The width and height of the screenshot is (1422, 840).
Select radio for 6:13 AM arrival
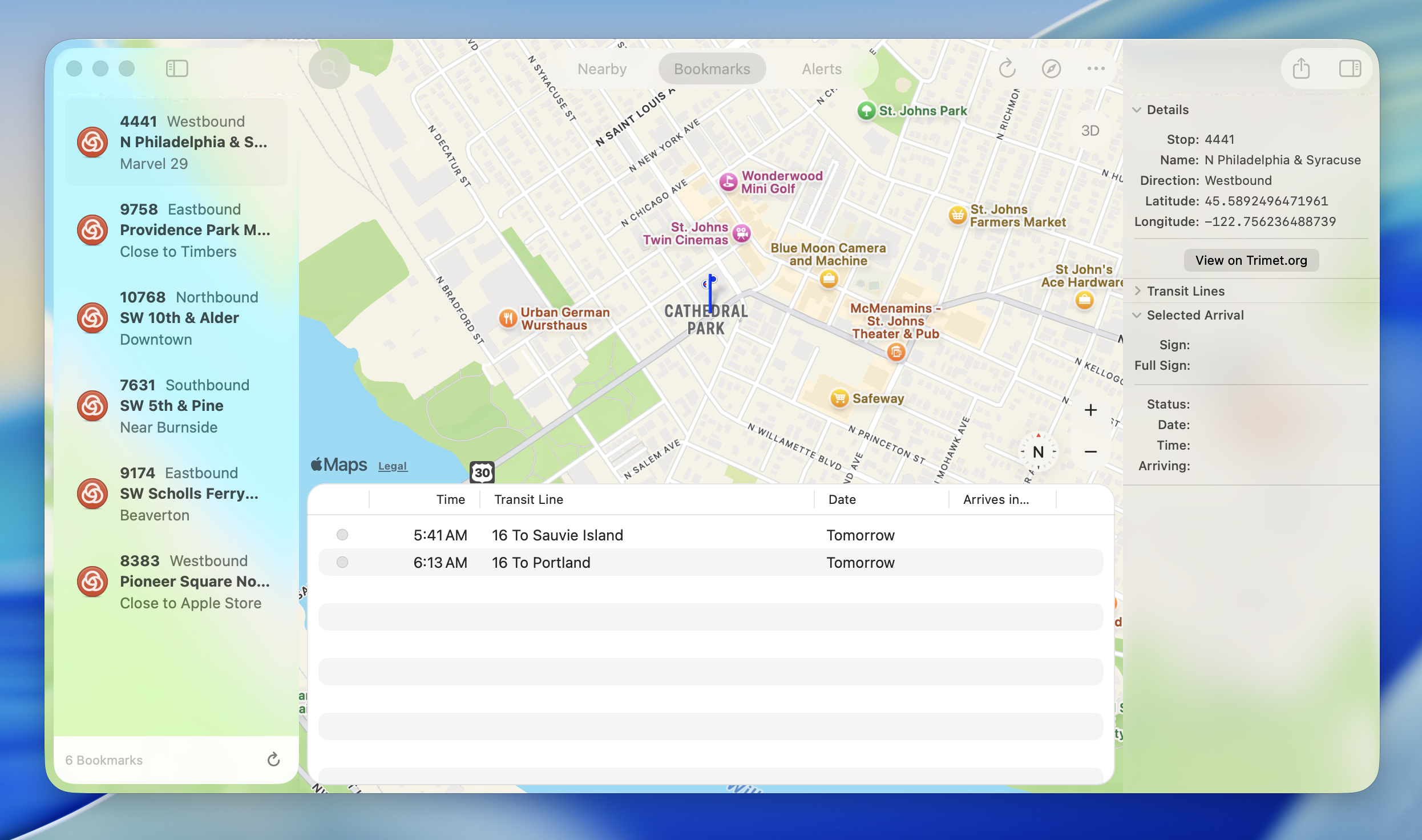pyautogui.click(x=342, y=562)
